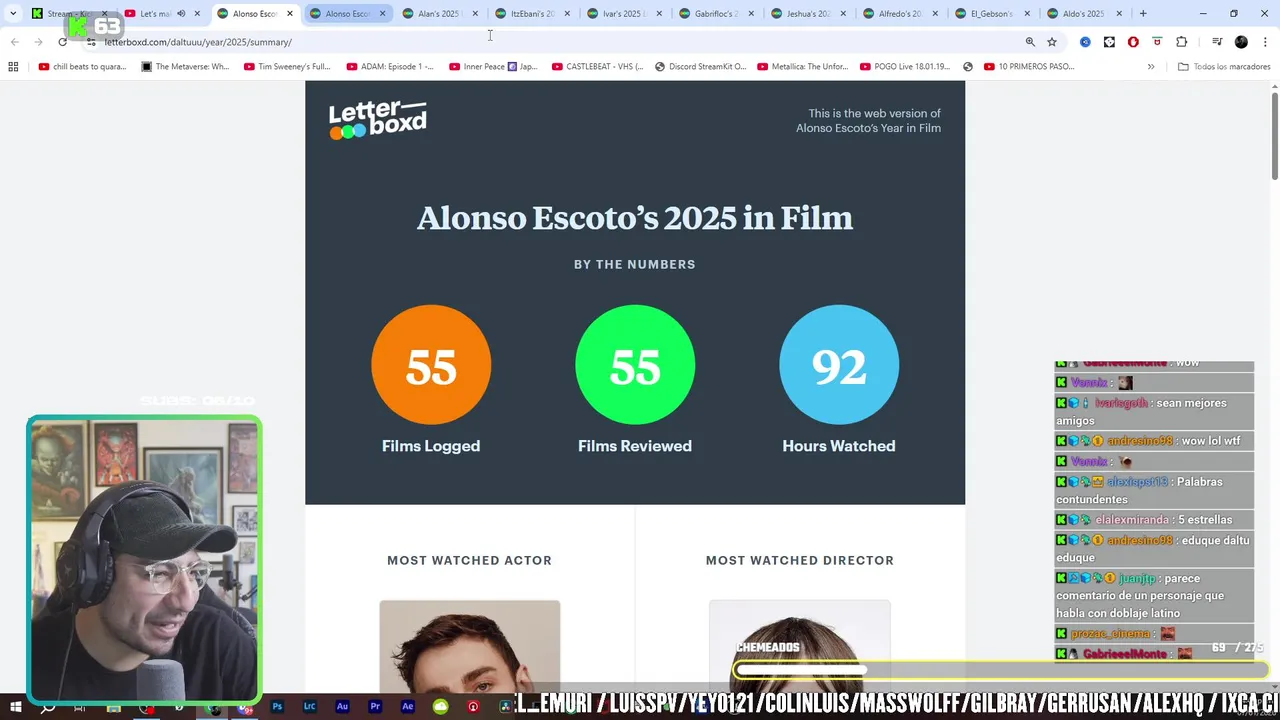Screen dimensions: 1280x720
Task: Click the Most Watched Director photo
Action: (800, 646)
